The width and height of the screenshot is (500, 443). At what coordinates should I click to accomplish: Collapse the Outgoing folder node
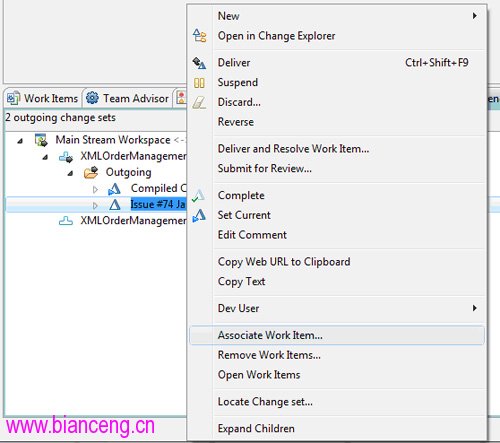tap(70, 173)
